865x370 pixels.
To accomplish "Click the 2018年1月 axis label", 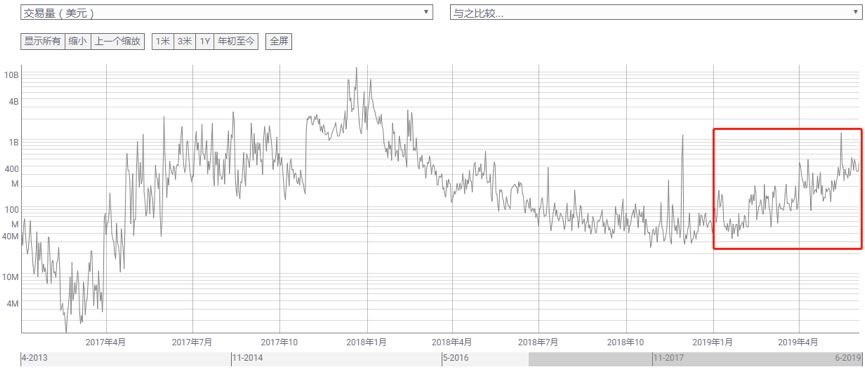I will coord(366,342).
